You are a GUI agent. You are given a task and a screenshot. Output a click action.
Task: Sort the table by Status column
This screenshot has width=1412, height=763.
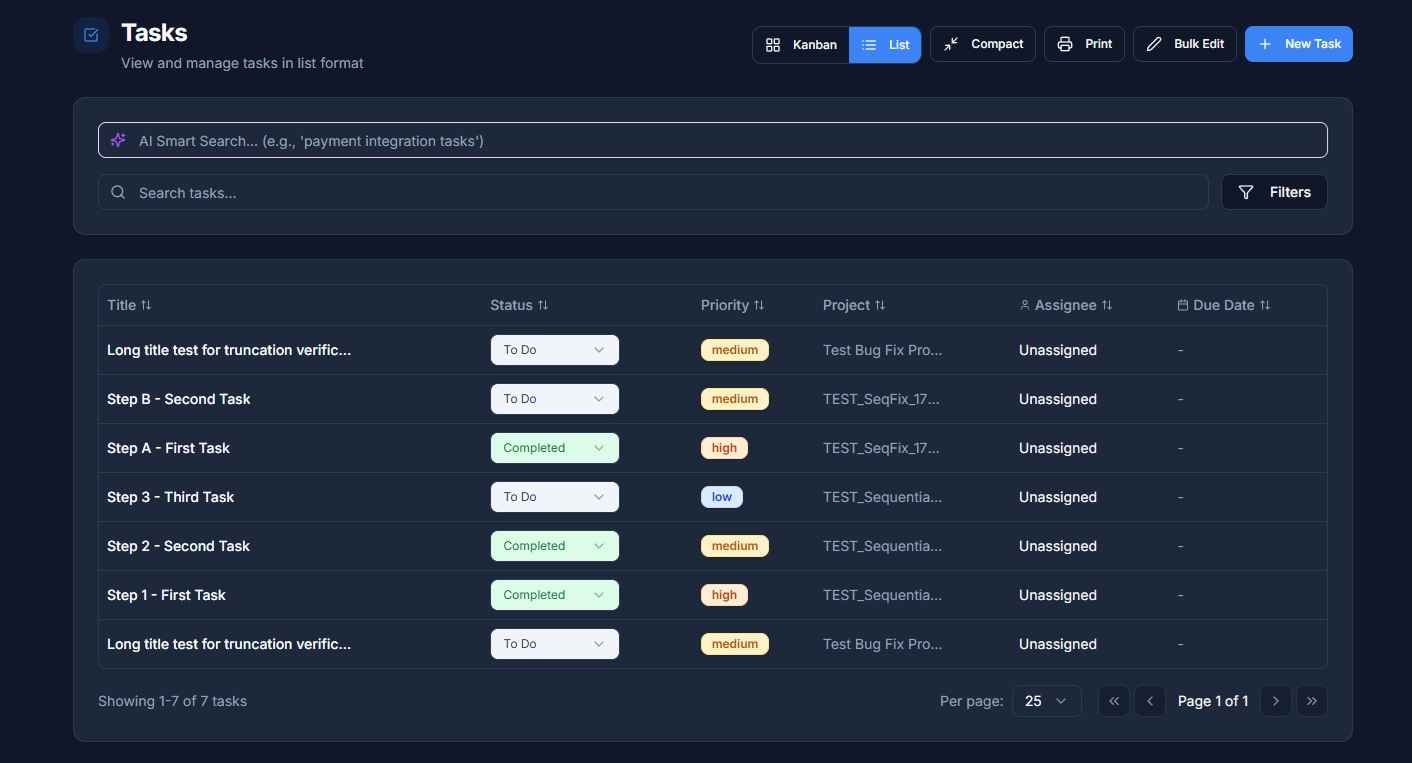point(519,305)
